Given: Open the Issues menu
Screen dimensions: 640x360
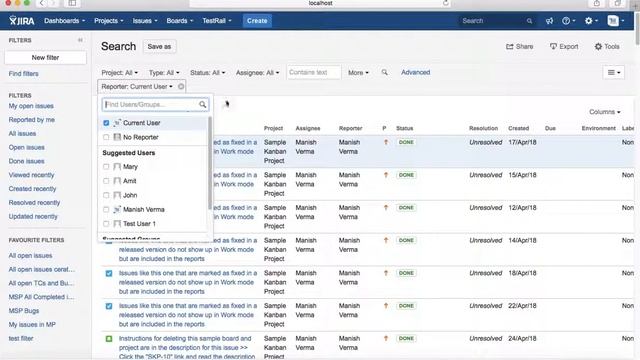Looking at the screenshot, I should (145, 21).
